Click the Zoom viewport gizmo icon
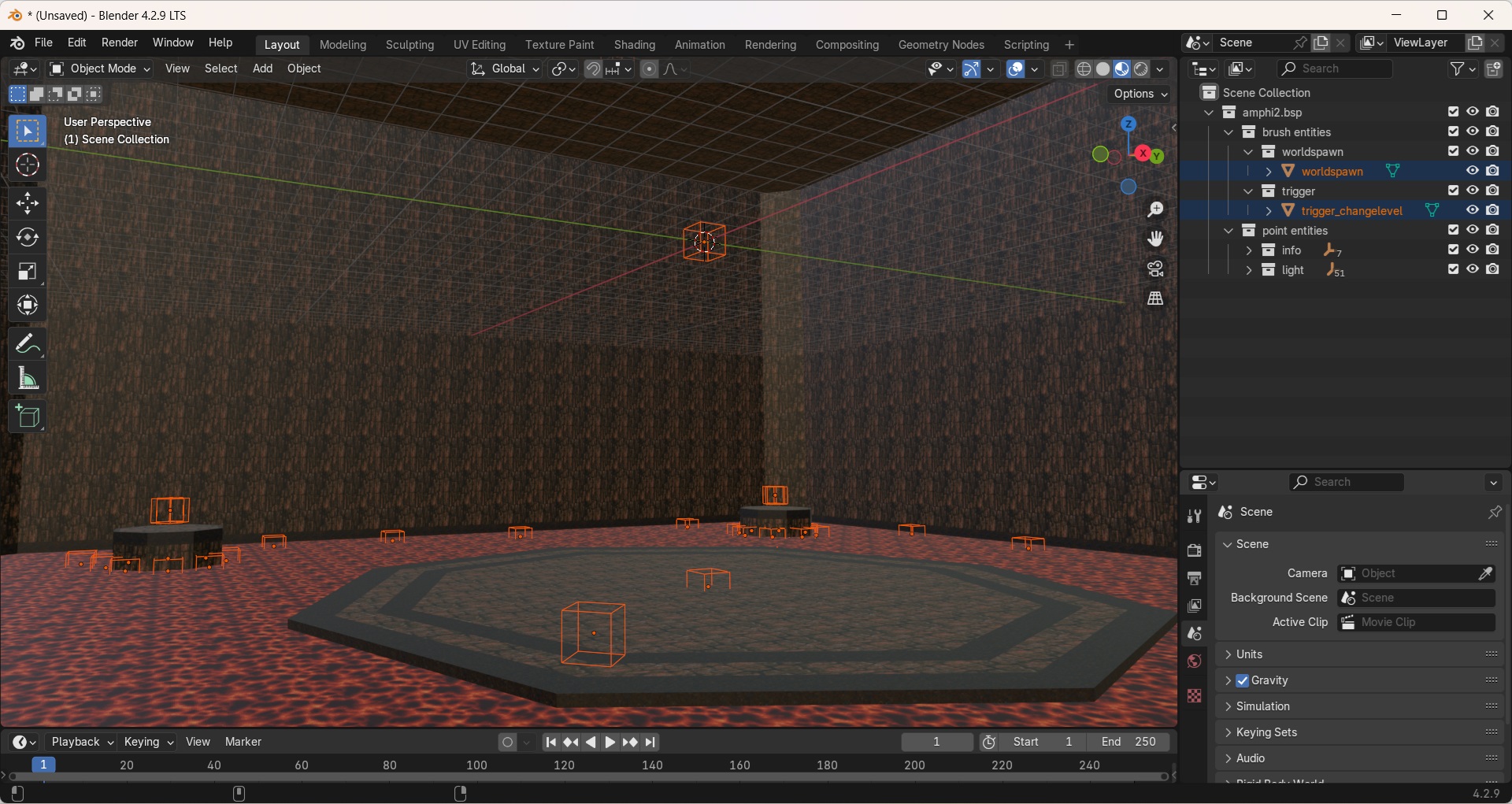The image size is (1512, 804). (x=1155, y=209)
